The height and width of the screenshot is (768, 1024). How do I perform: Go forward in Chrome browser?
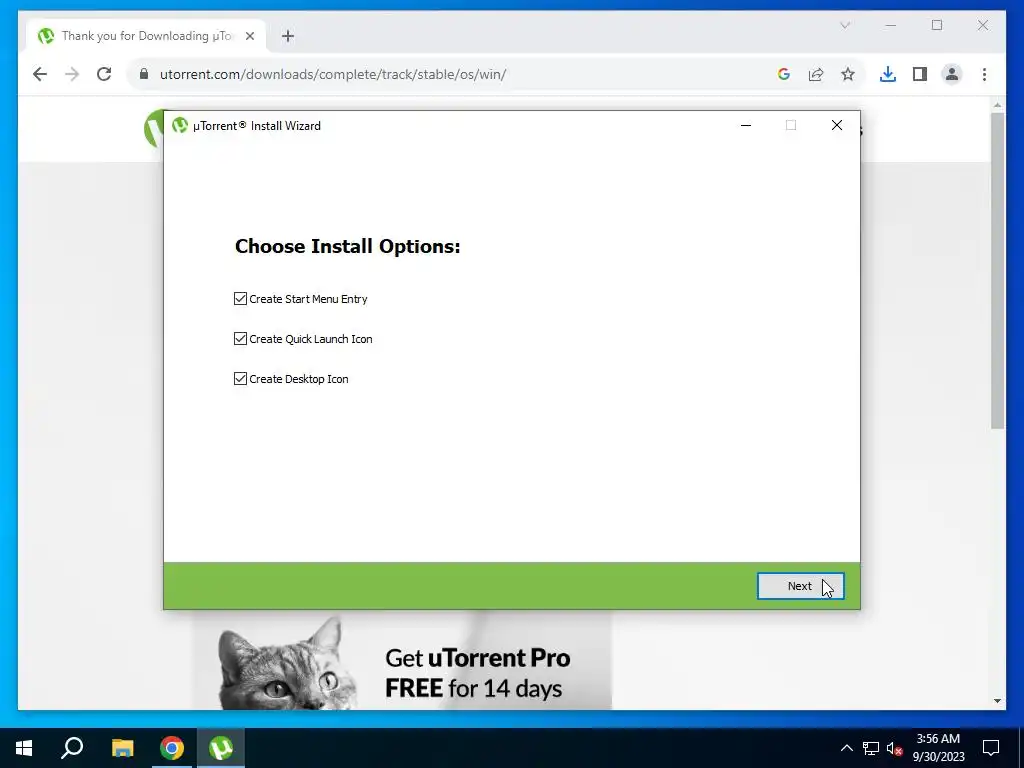click(x=72, y=74)
